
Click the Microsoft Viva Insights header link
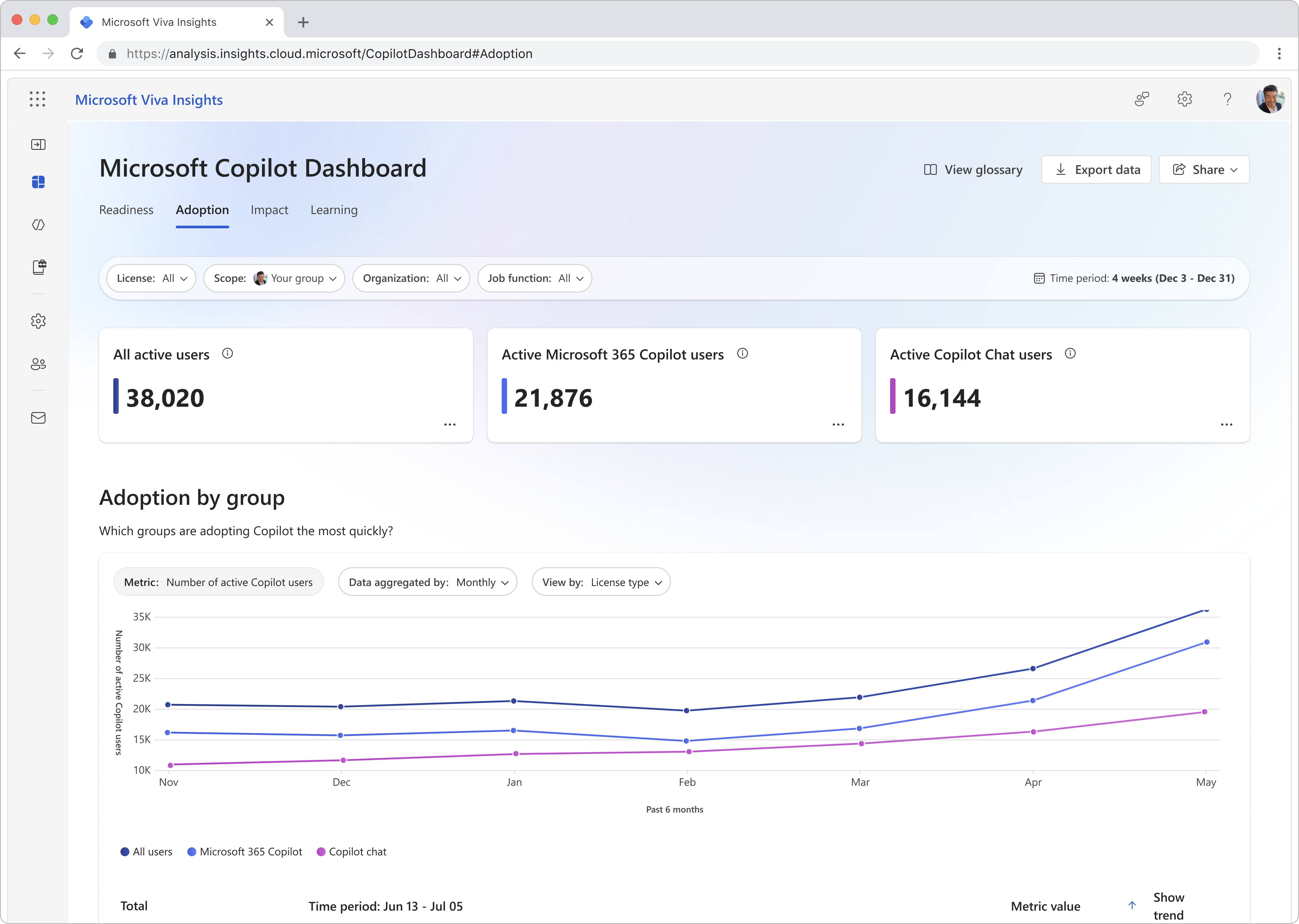[x=149, y=100]
